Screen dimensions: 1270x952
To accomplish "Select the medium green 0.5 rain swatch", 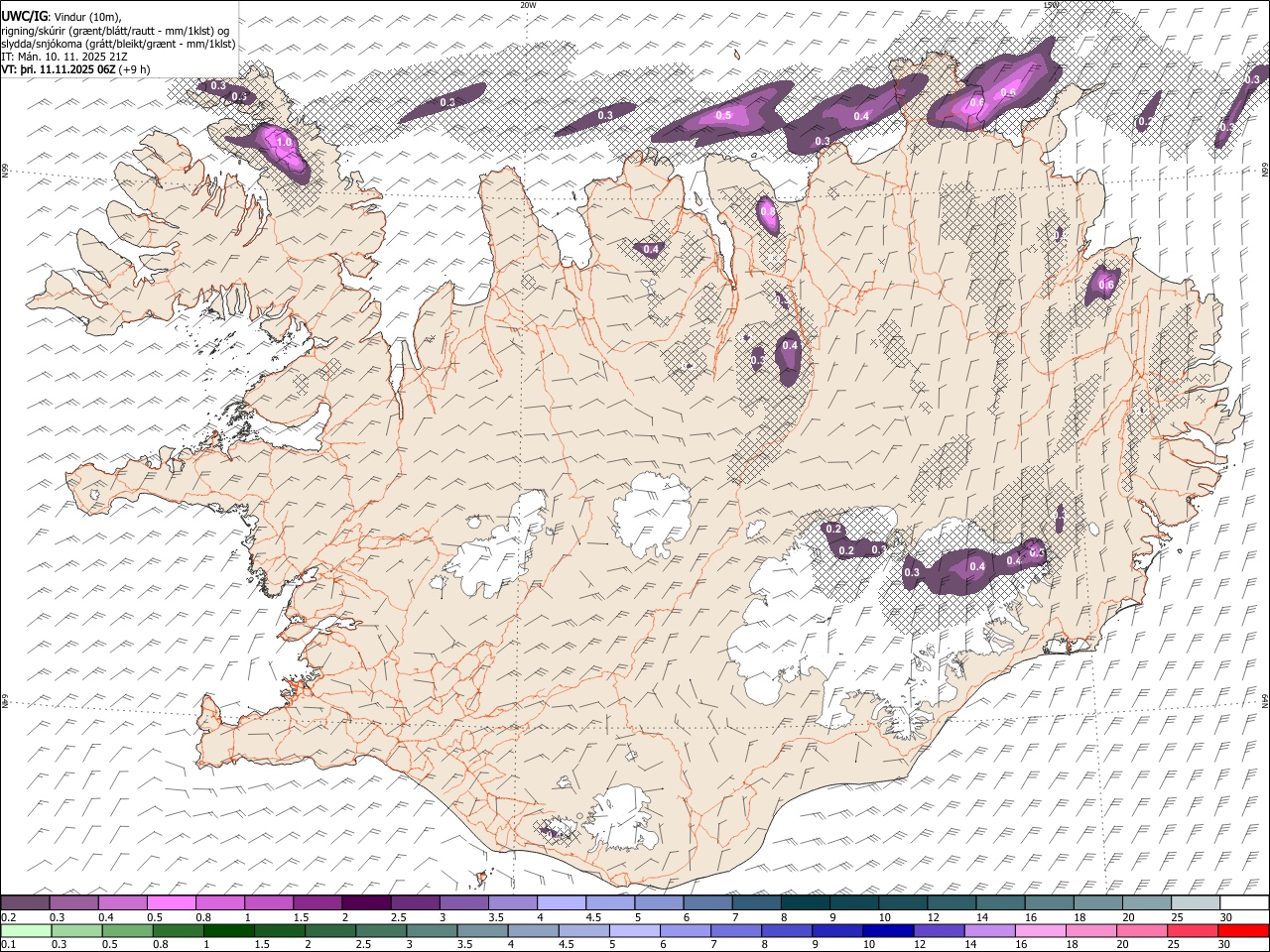I will click(128, 930).
